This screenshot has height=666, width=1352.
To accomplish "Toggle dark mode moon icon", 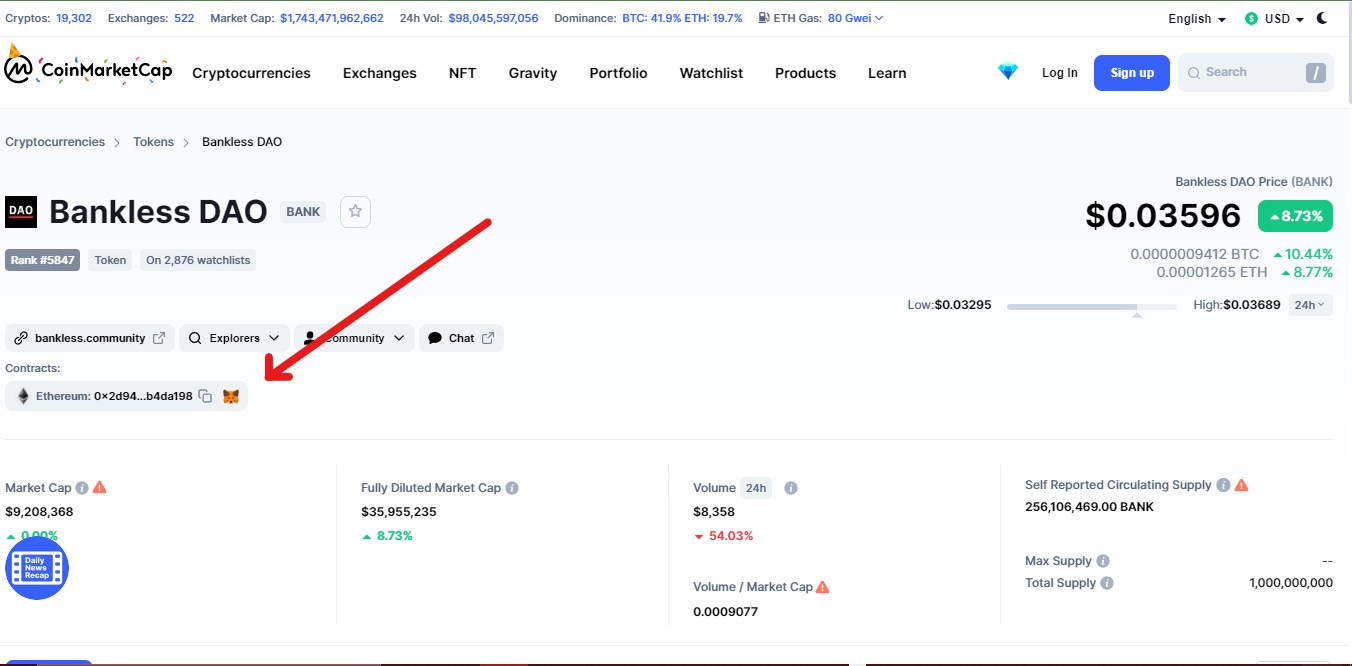I will pos(1322,18).
